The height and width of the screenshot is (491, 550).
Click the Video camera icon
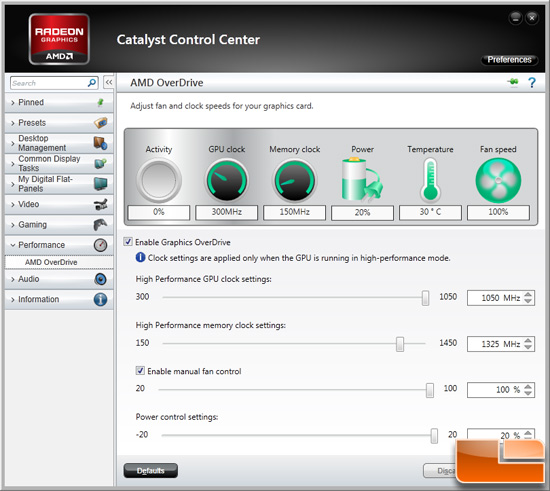pyautogui.click(x=101, y=204)
